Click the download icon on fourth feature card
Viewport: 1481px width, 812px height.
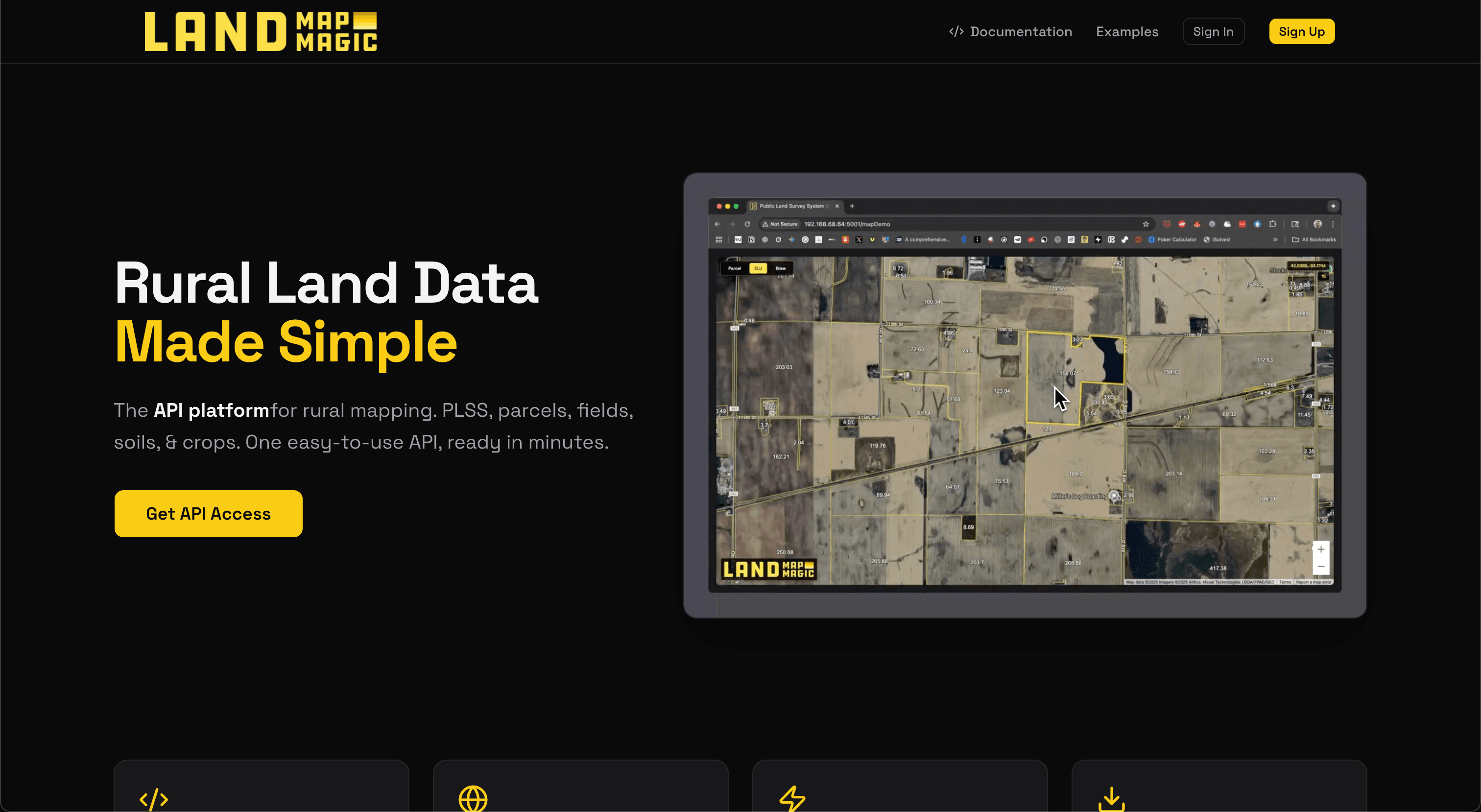pyautogui.click(x=1111, y=799)
